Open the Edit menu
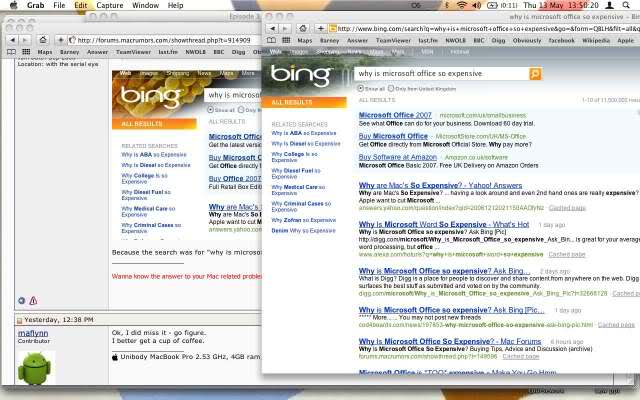Viewport: 640px width, 400px height. [80, 5]
